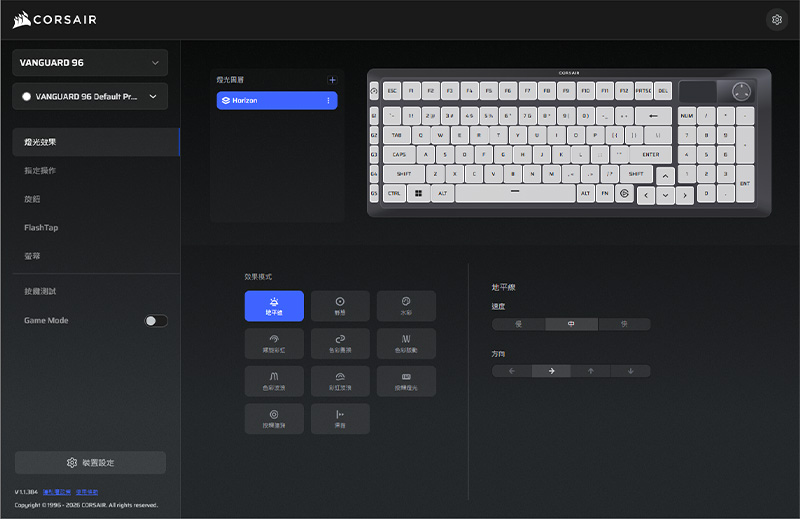
Task: Set speed to 慢 (slow)
Action: 518,324
